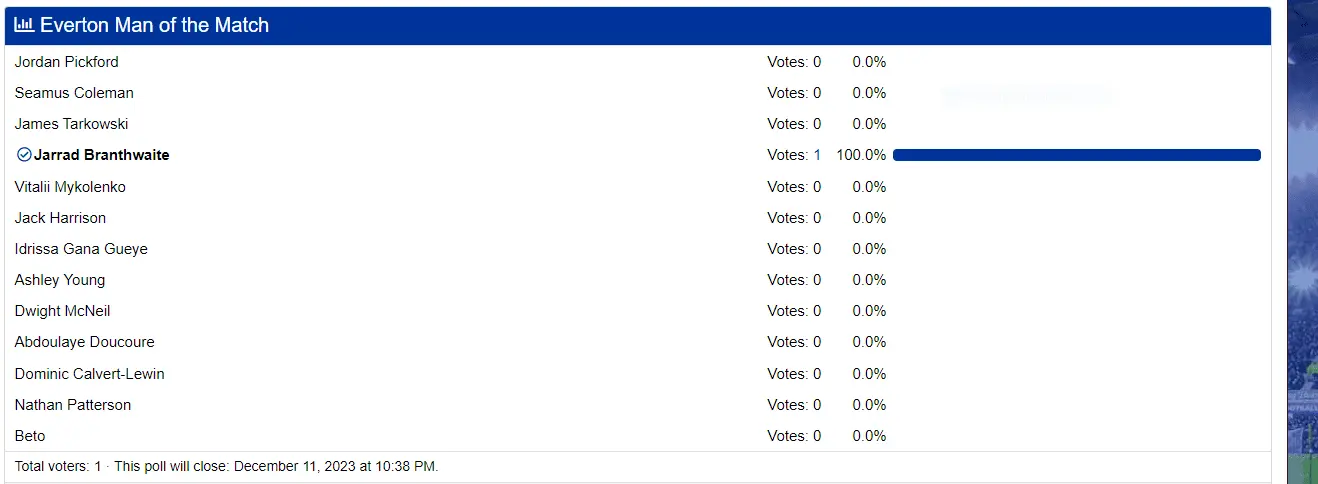Click the Abdoulaye Doucoure poll row

pyautogui.click(x=84, y=342)
